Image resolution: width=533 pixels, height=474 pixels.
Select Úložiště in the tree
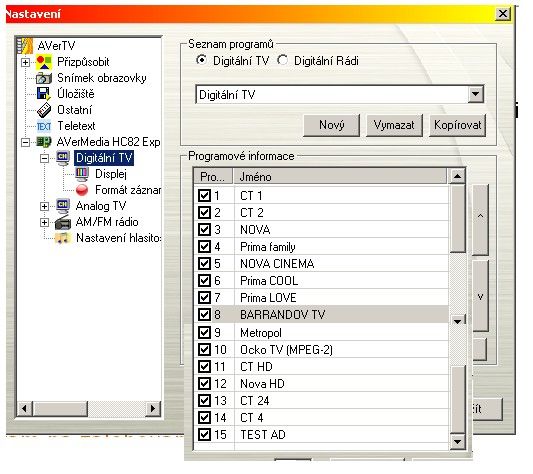[76, 94]
